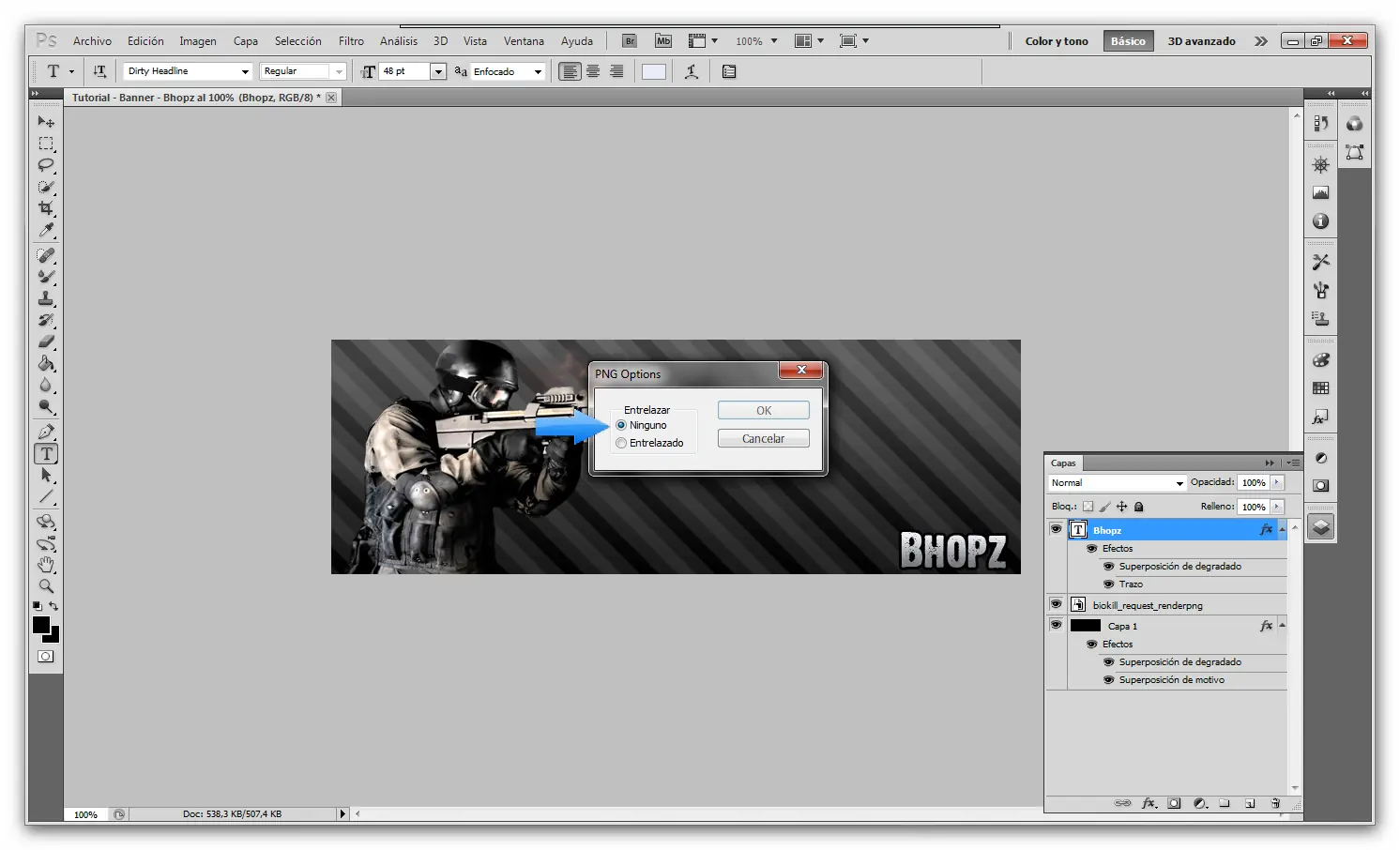Open the Dirty Headline font family dropdown
The height and width of the screenshot is (850, 1400).
(245, 71)
